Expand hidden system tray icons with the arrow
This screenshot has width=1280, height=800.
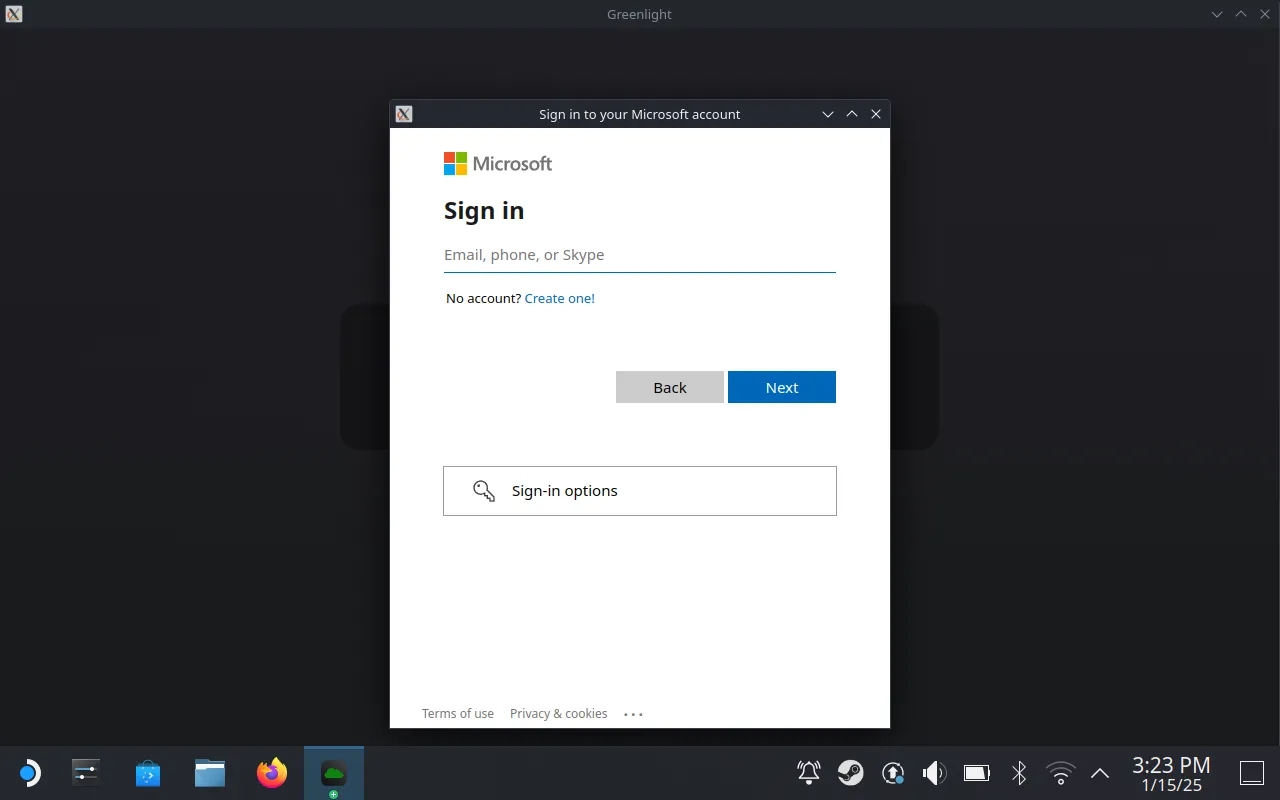click(x=1099, y=772)
